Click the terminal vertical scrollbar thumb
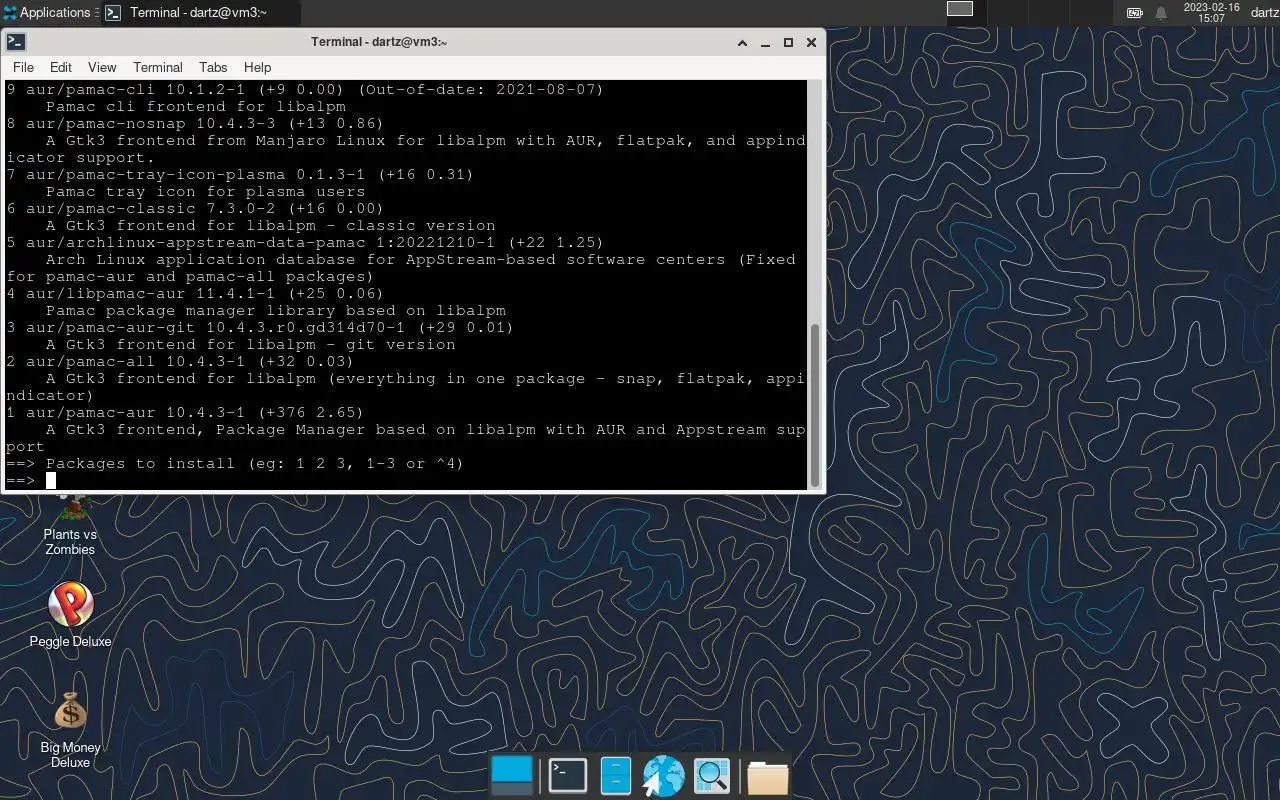The width and height of the screenshot is (1280, 800). click(x=815, y=404)
